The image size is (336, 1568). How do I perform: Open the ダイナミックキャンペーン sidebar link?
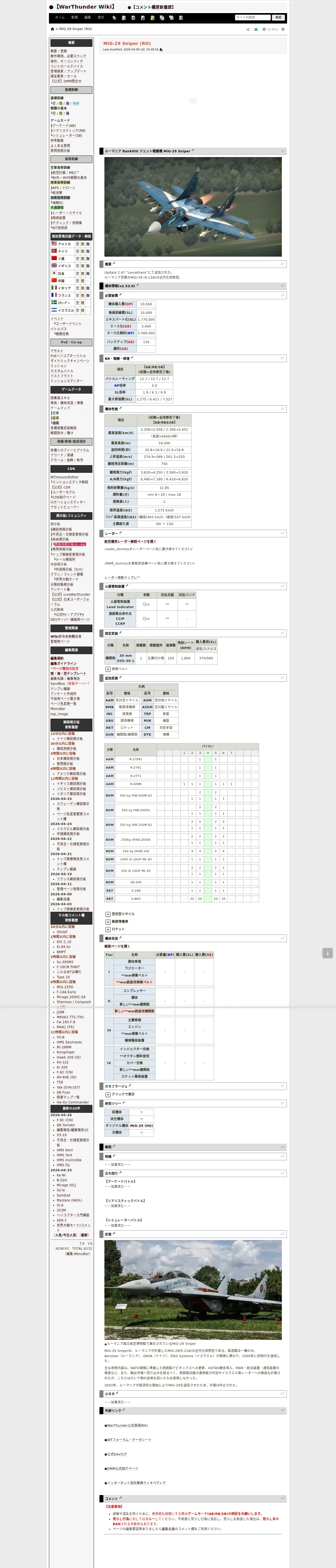click(x=70, y=361)
